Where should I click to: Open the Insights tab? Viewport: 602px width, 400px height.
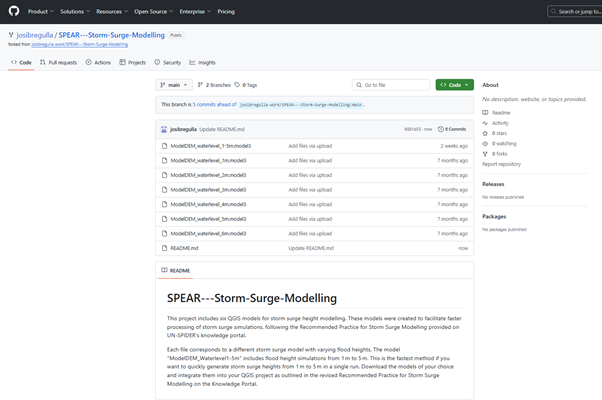point(202,62)
